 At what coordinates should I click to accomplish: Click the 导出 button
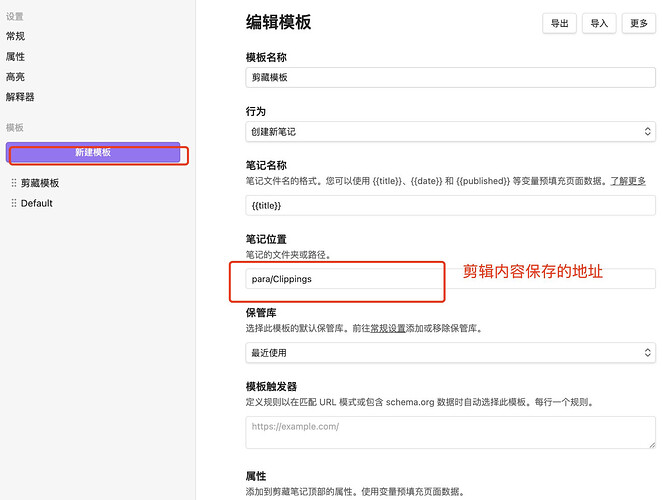click(x=559, y=24)
